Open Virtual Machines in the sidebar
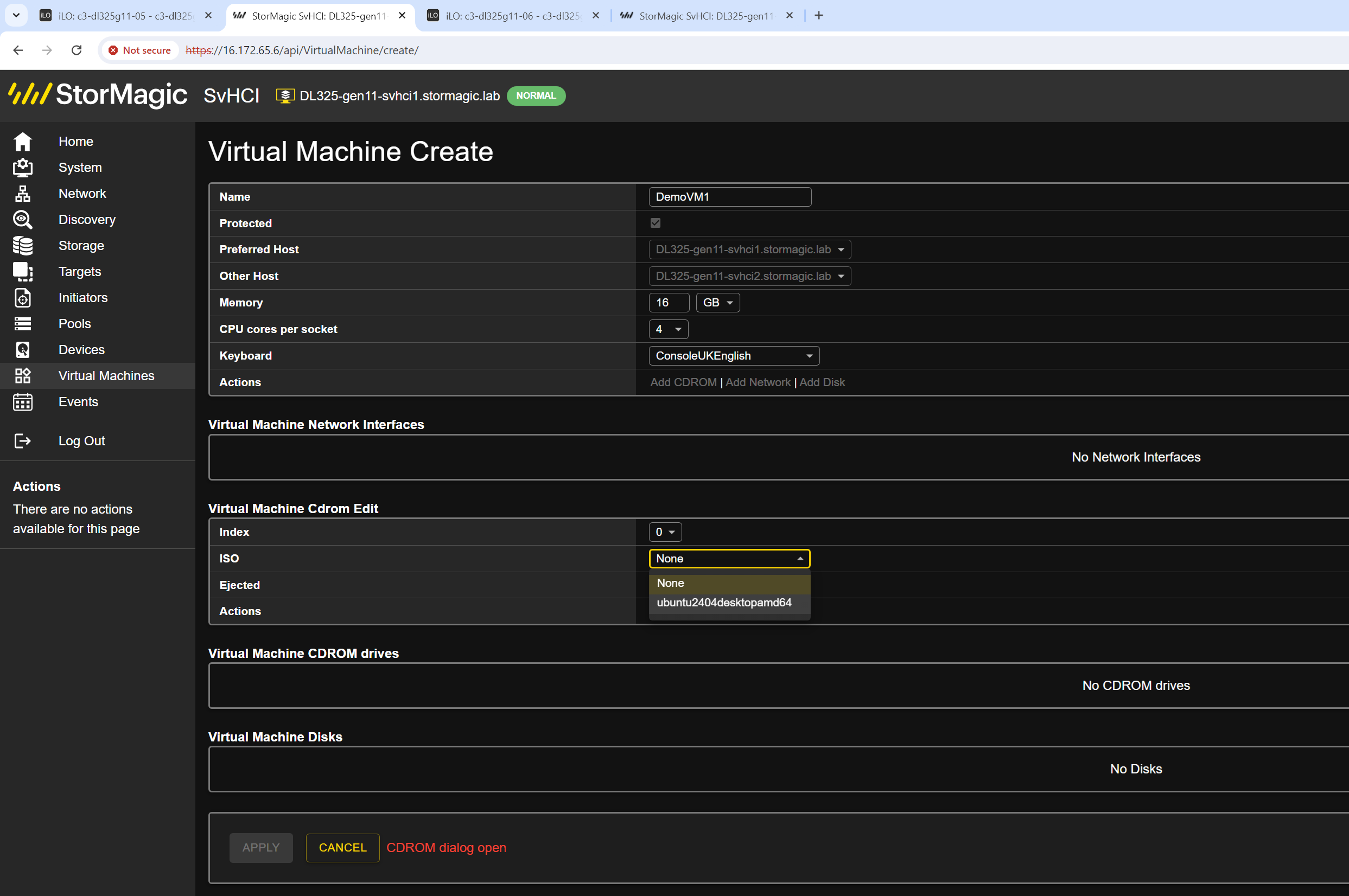Viewport: 1349px width, 896px height. tap(106, 375)
